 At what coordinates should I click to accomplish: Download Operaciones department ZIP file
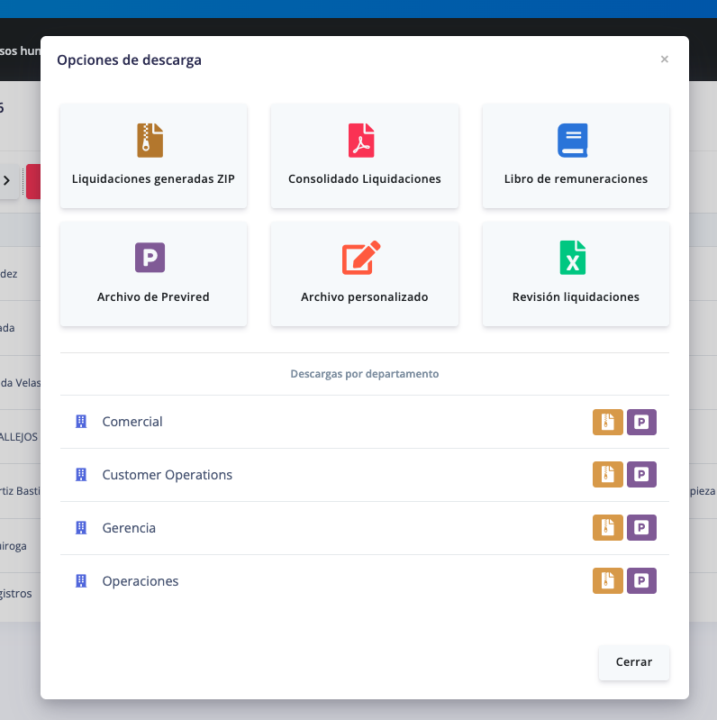(x=607, y=581)
